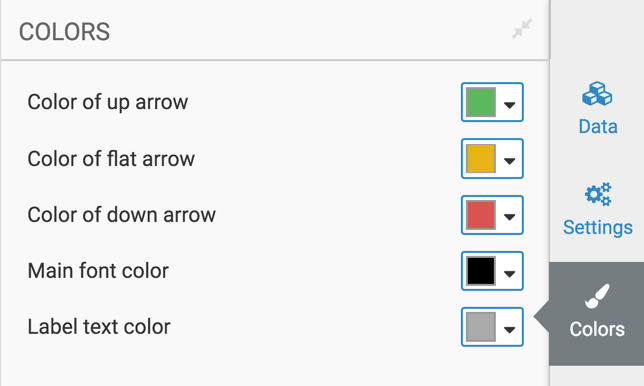Image resolution: width=644 pixels, height=386 pixels.
Task: Open dropdown arrow for up arrow color
Action: click(x=509, y=105)
